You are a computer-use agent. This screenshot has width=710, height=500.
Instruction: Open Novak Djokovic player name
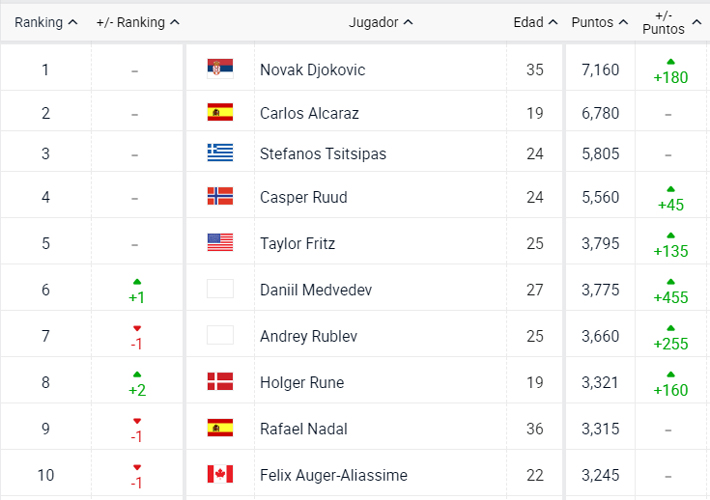click(x=312, y=70)
